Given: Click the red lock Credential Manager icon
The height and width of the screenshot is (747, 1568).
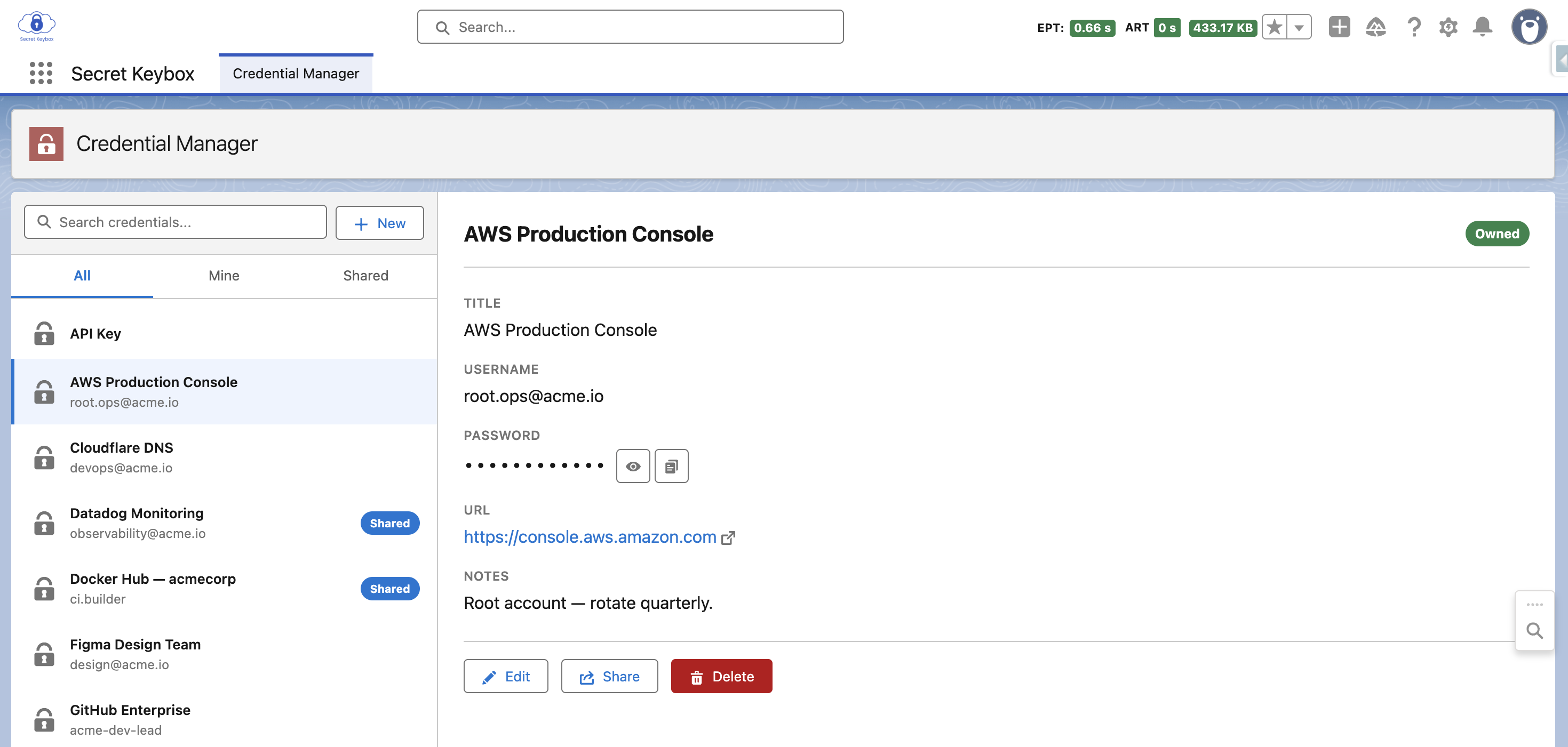Looking at the screenshot, I should point(46,143).
